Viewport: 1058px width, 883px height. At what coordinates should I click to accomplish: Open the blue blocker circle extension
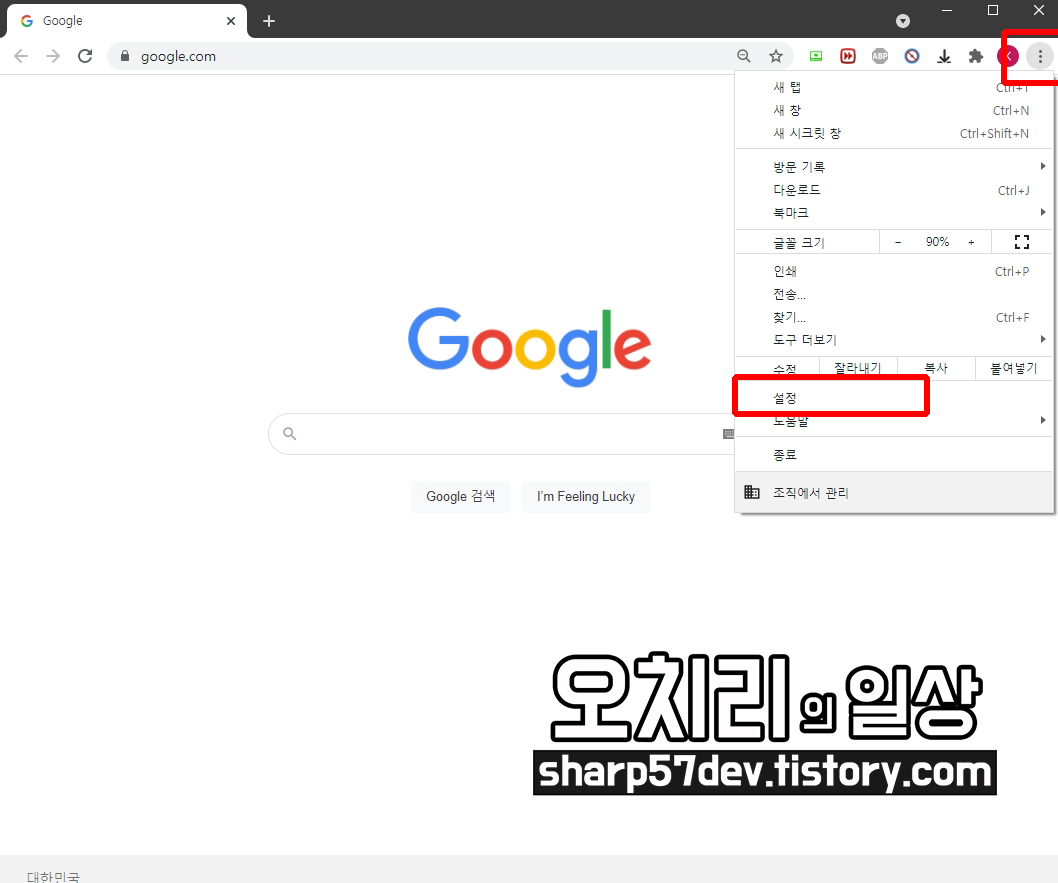(x=912, y=56)
